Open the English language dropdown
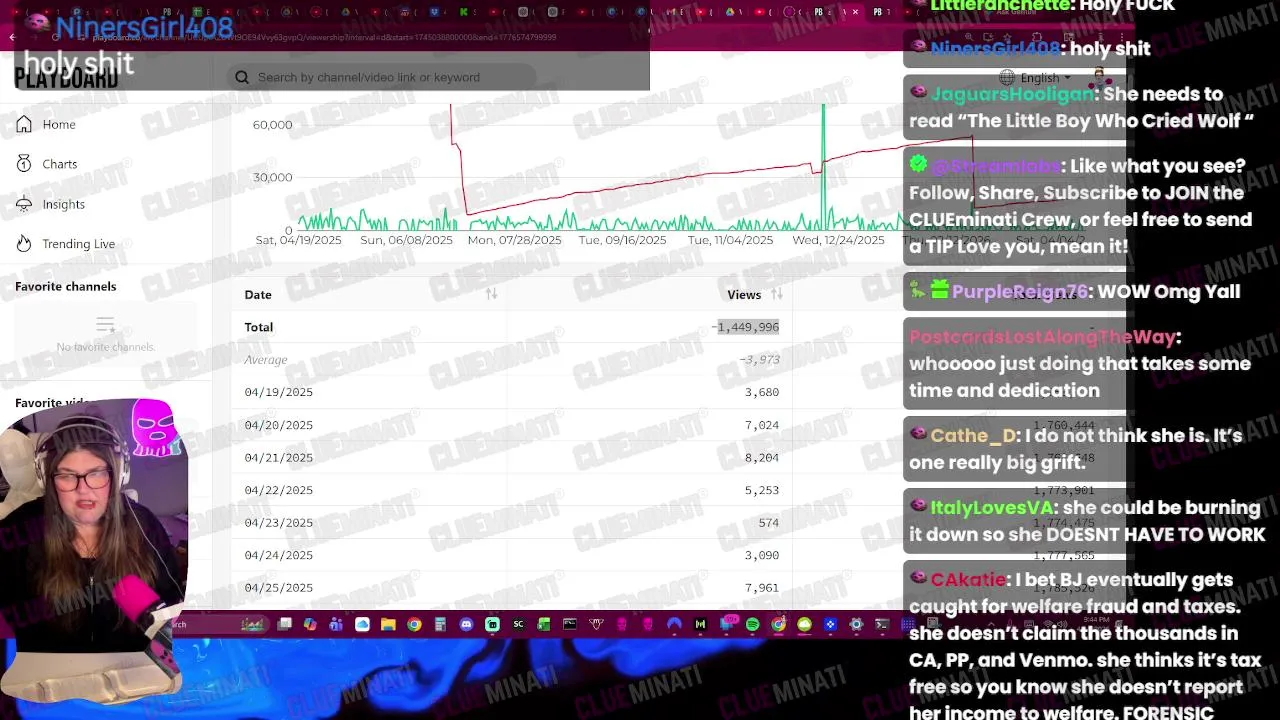 (1045, 78)
